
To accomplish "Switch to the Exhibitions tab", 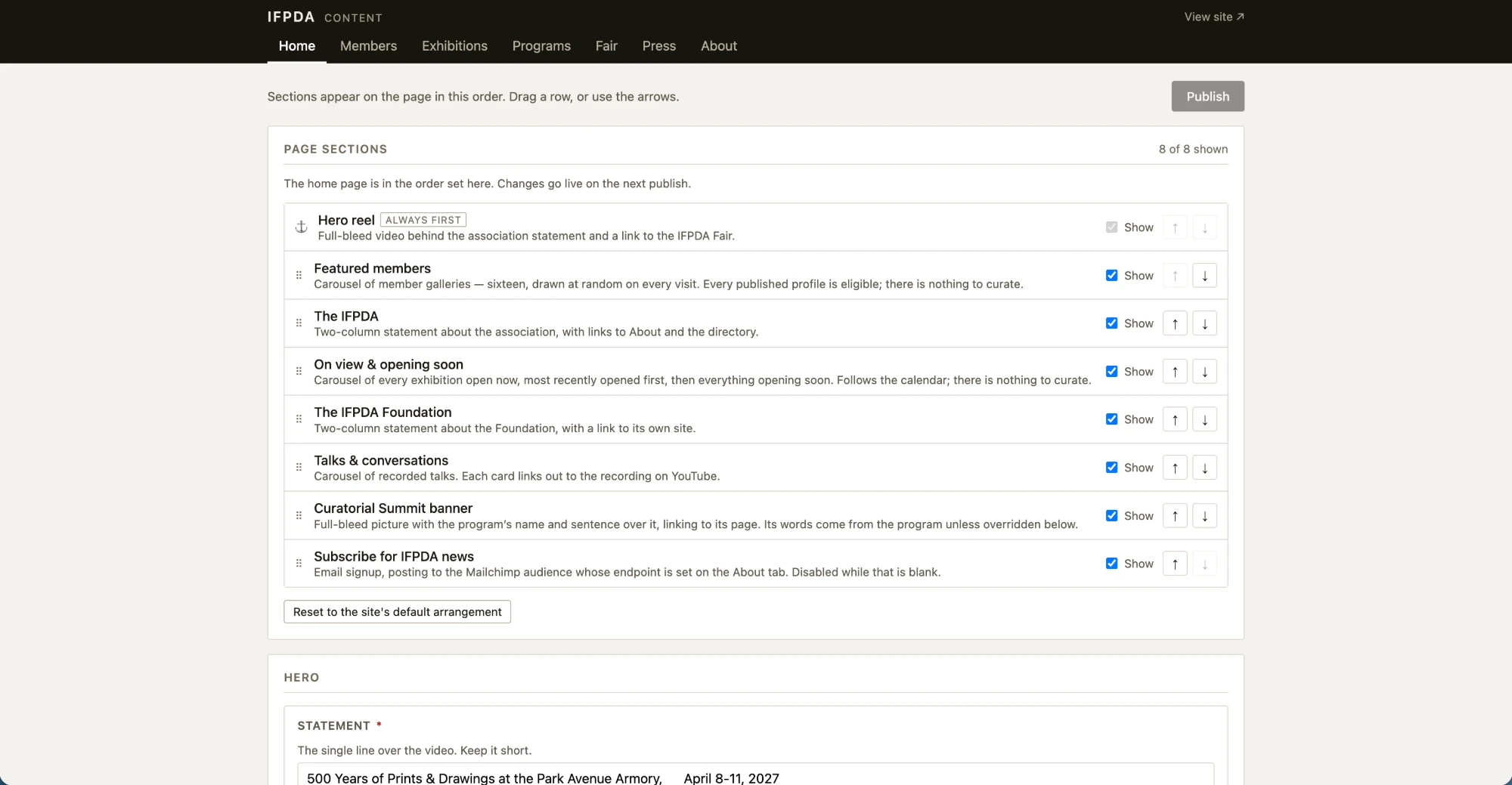I will (454, 46).
